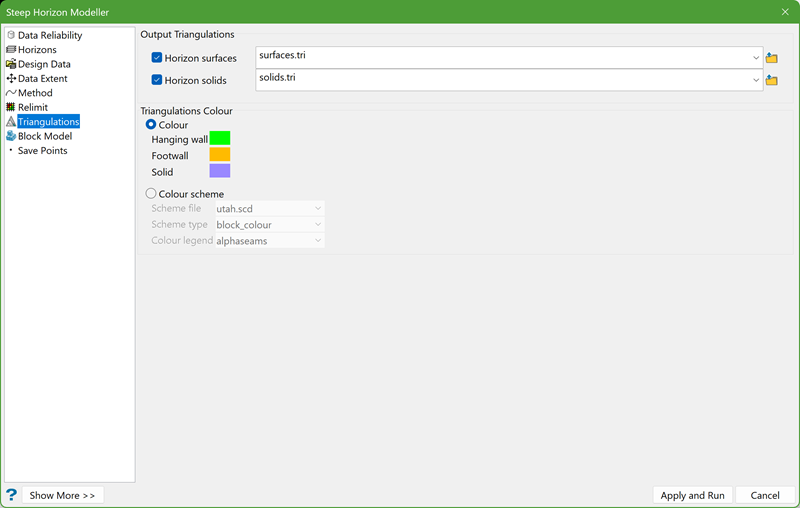
Task: Uncheck the Horizon surfaces checkbox
Action: click(157, 58)
